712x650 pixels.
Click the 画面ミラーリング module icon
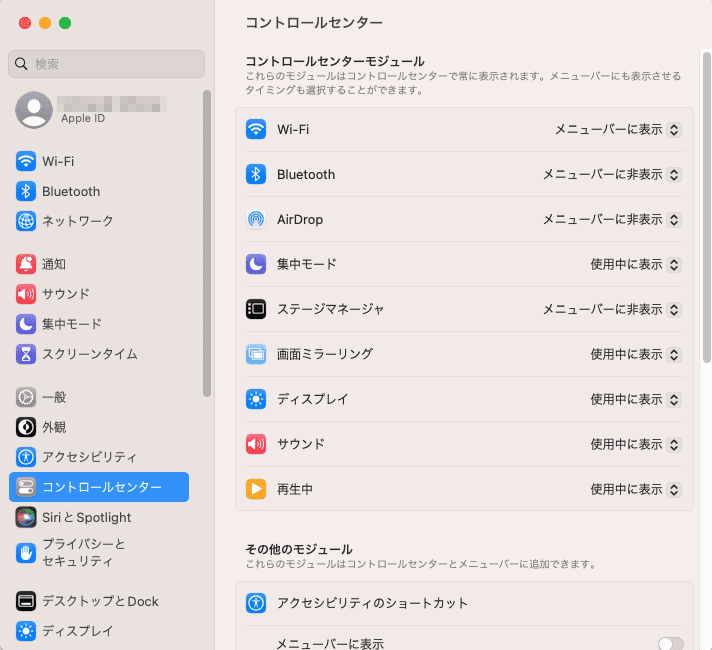click(256, 354)
